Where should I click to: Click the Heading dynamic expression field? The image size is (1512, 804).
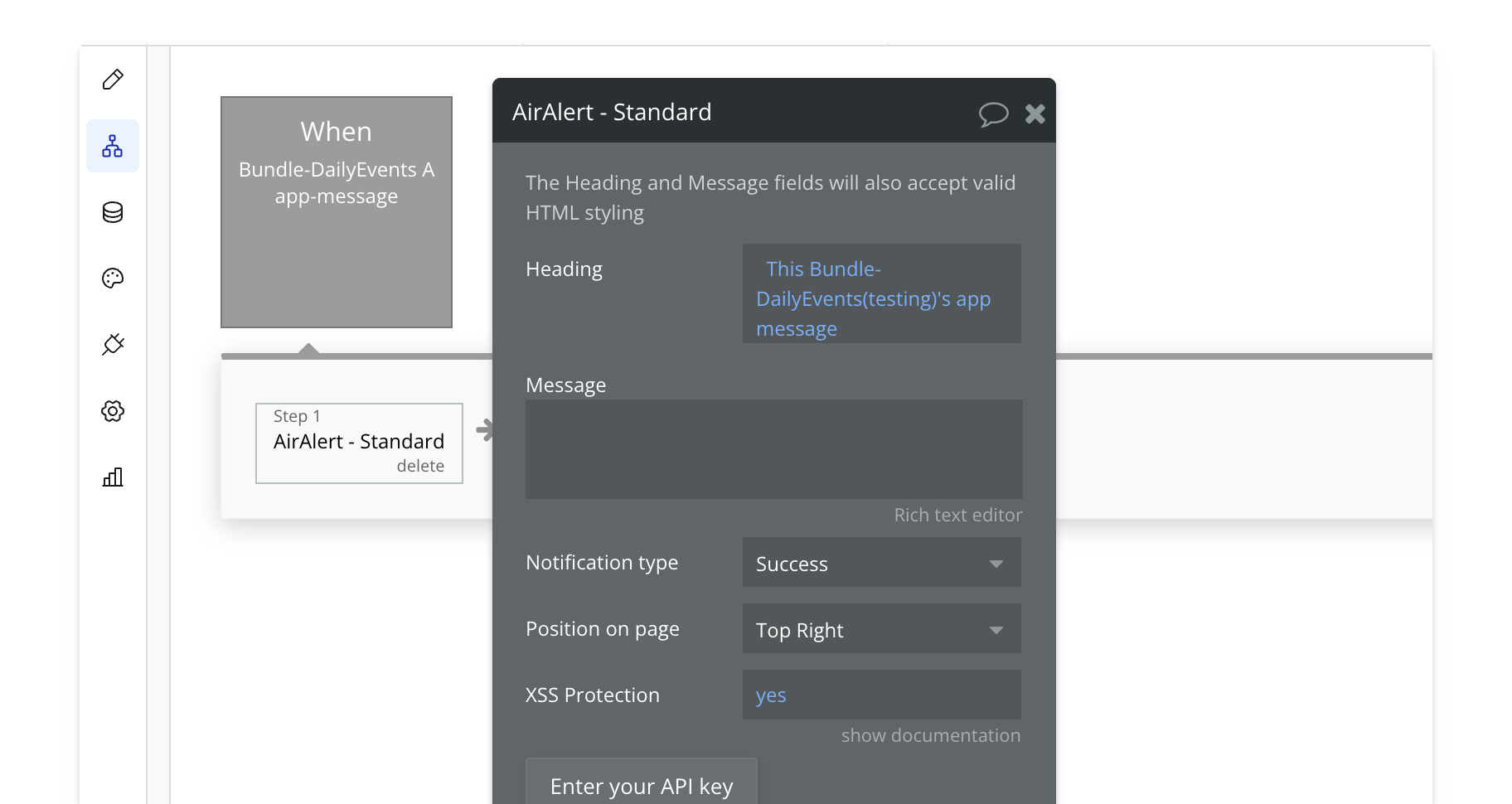tap(882, 293)
